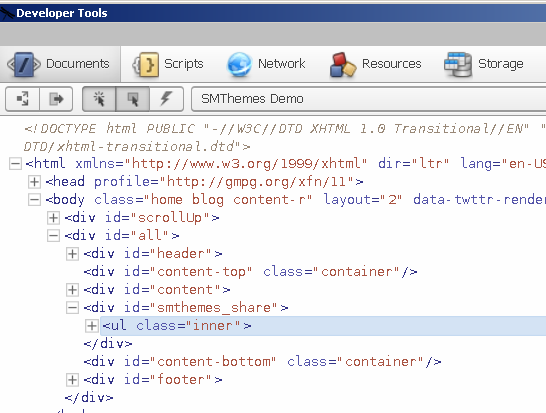Select the content-bottom div line

point(263,362)
